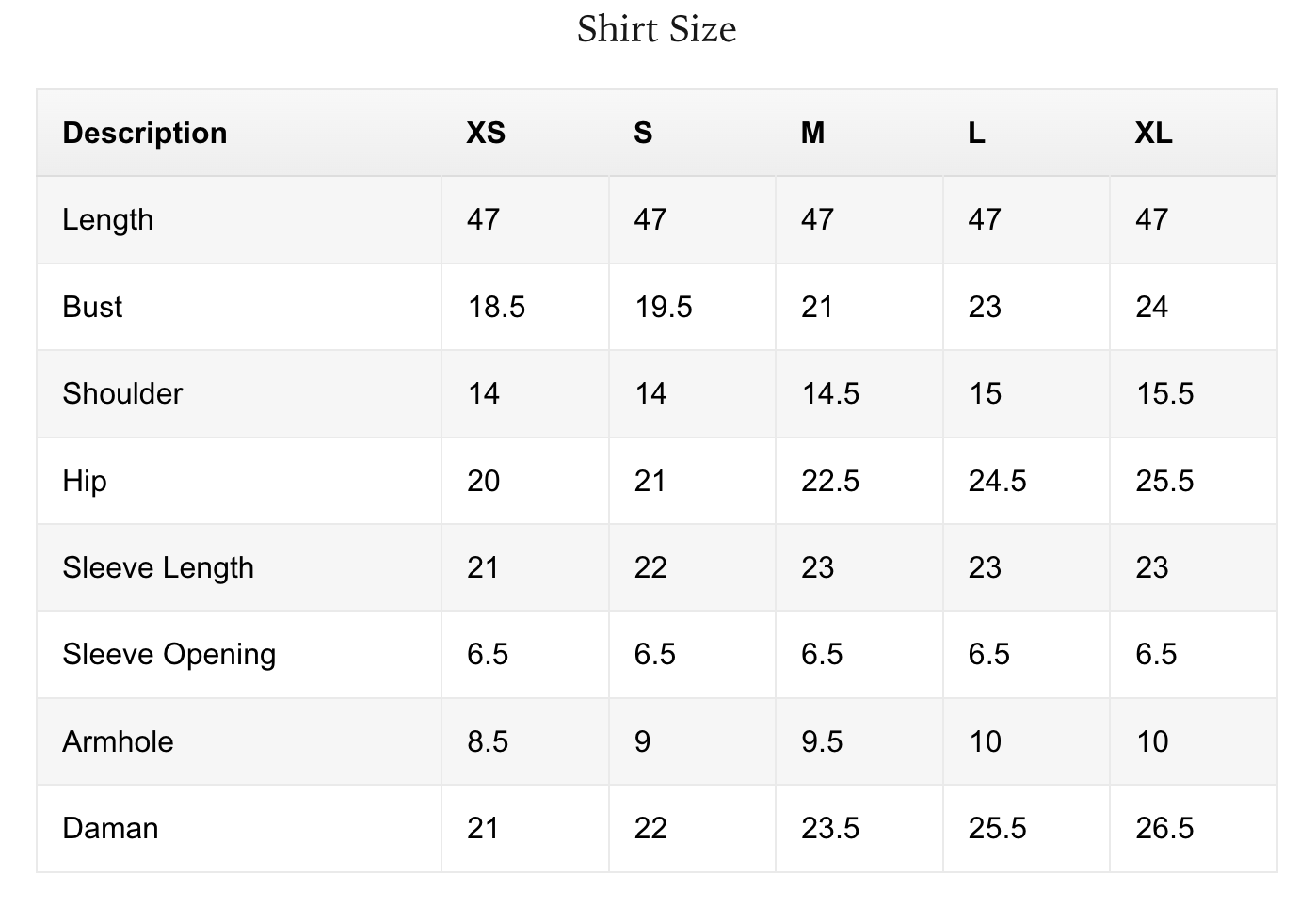Select the Description column header

click(x=145, y=133)
